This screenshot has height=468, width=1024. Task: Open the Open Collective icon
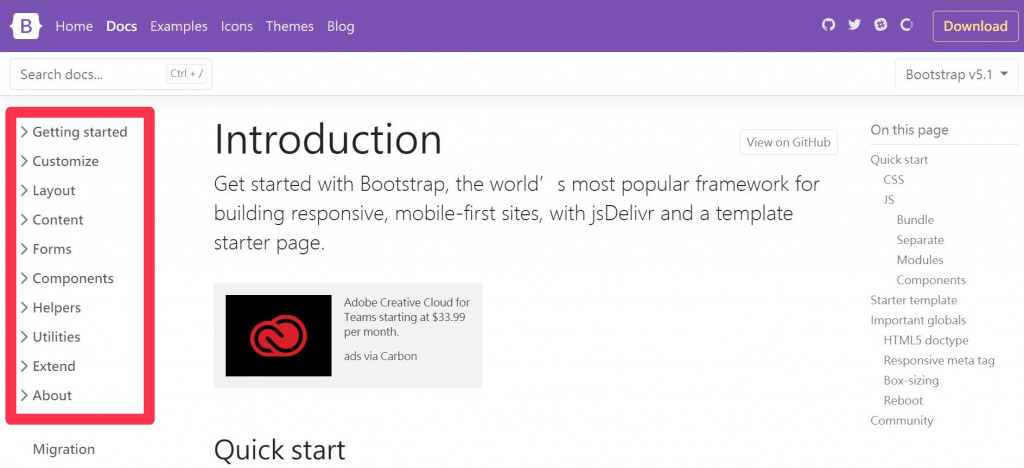pyautogui.click(x=906, y=25)
